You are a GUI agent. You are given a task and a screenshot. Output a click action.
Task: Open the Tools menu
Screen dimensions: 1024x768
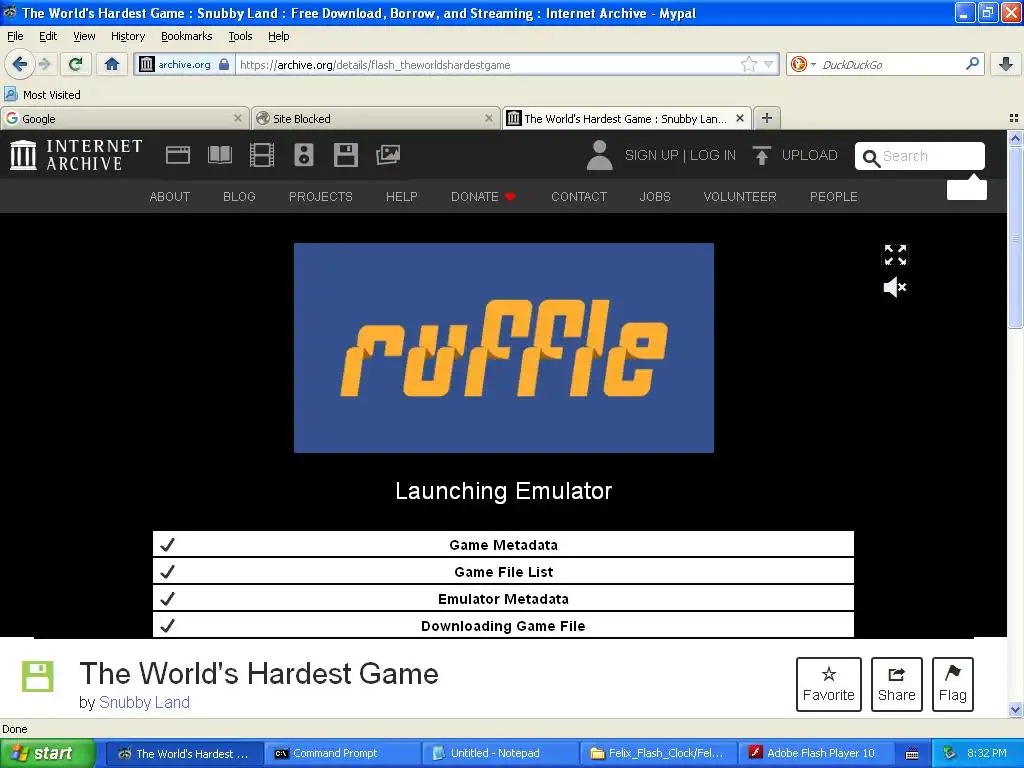(x=240, y=36)
